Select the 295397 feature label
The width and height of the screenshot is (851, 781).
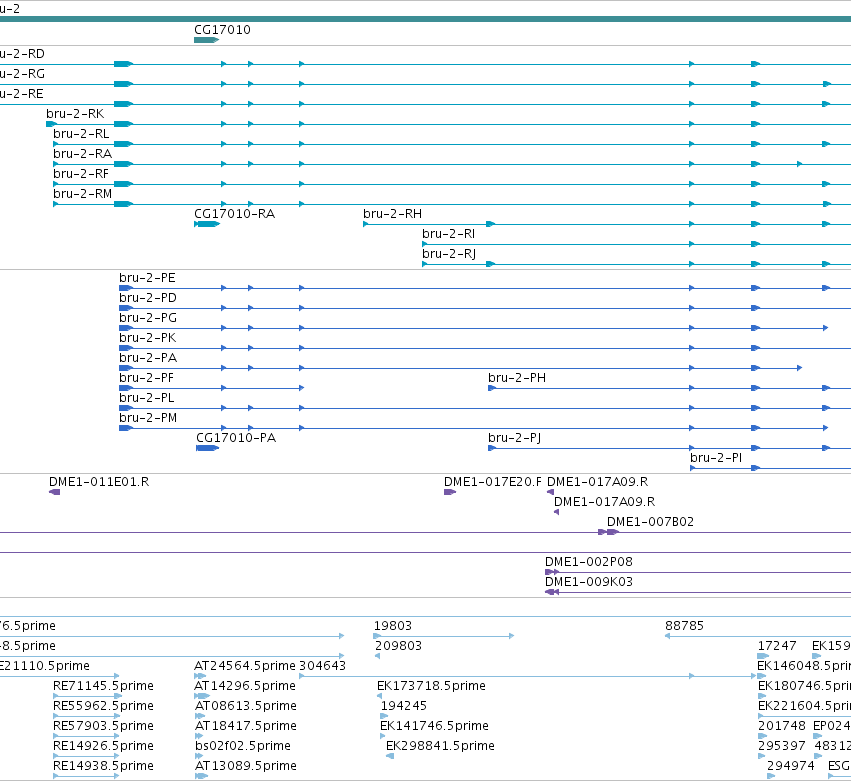(x=782, y=746)
